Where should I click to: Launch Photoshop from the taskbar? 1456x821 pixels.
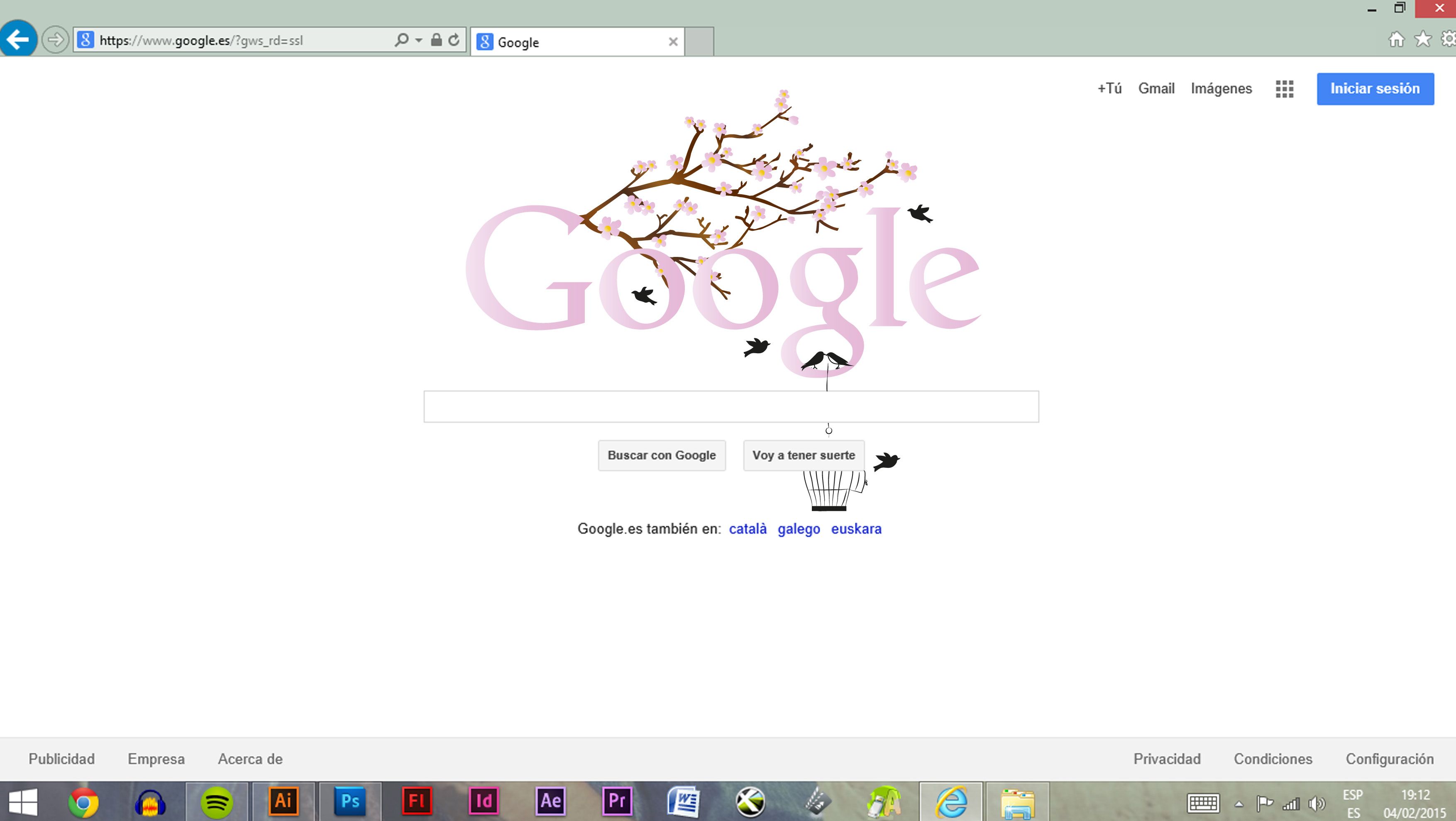350,801
